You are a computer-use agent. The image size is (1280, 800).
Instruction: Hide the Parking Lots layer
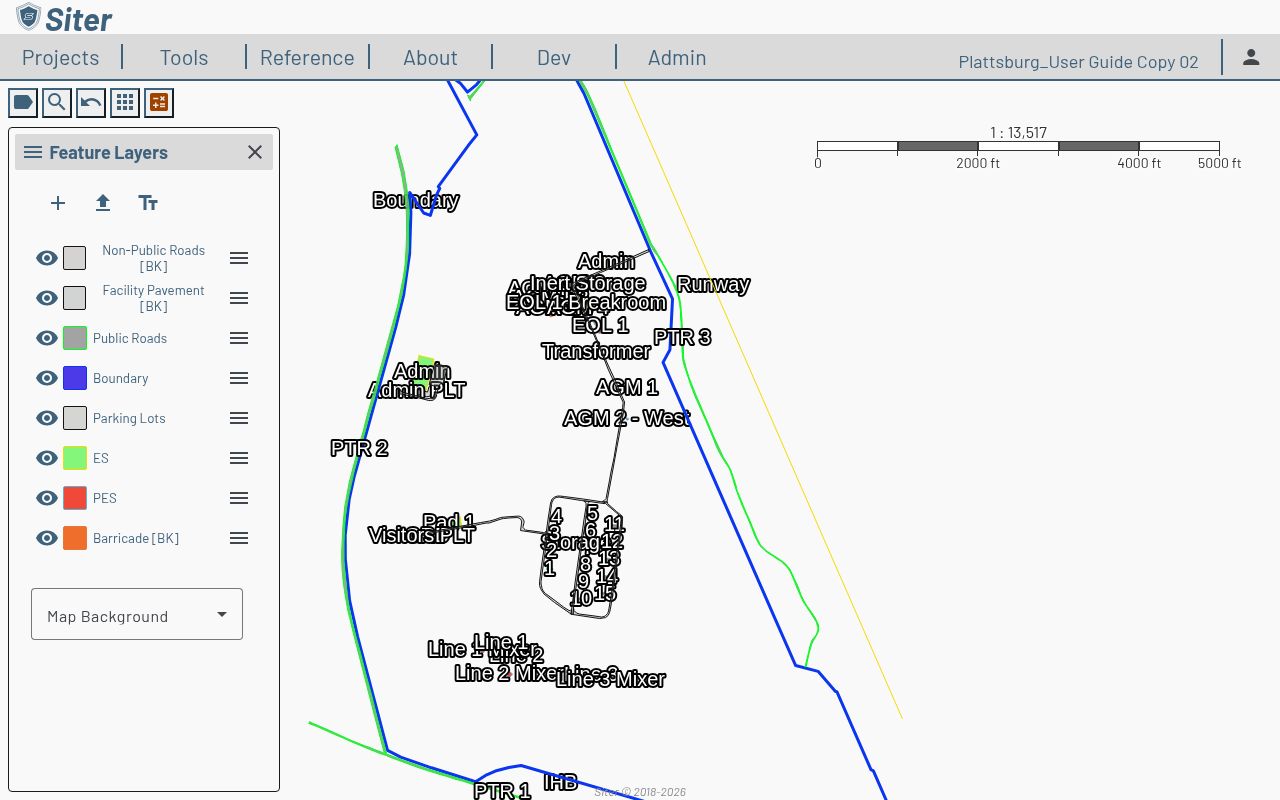(x=47, y=418)
